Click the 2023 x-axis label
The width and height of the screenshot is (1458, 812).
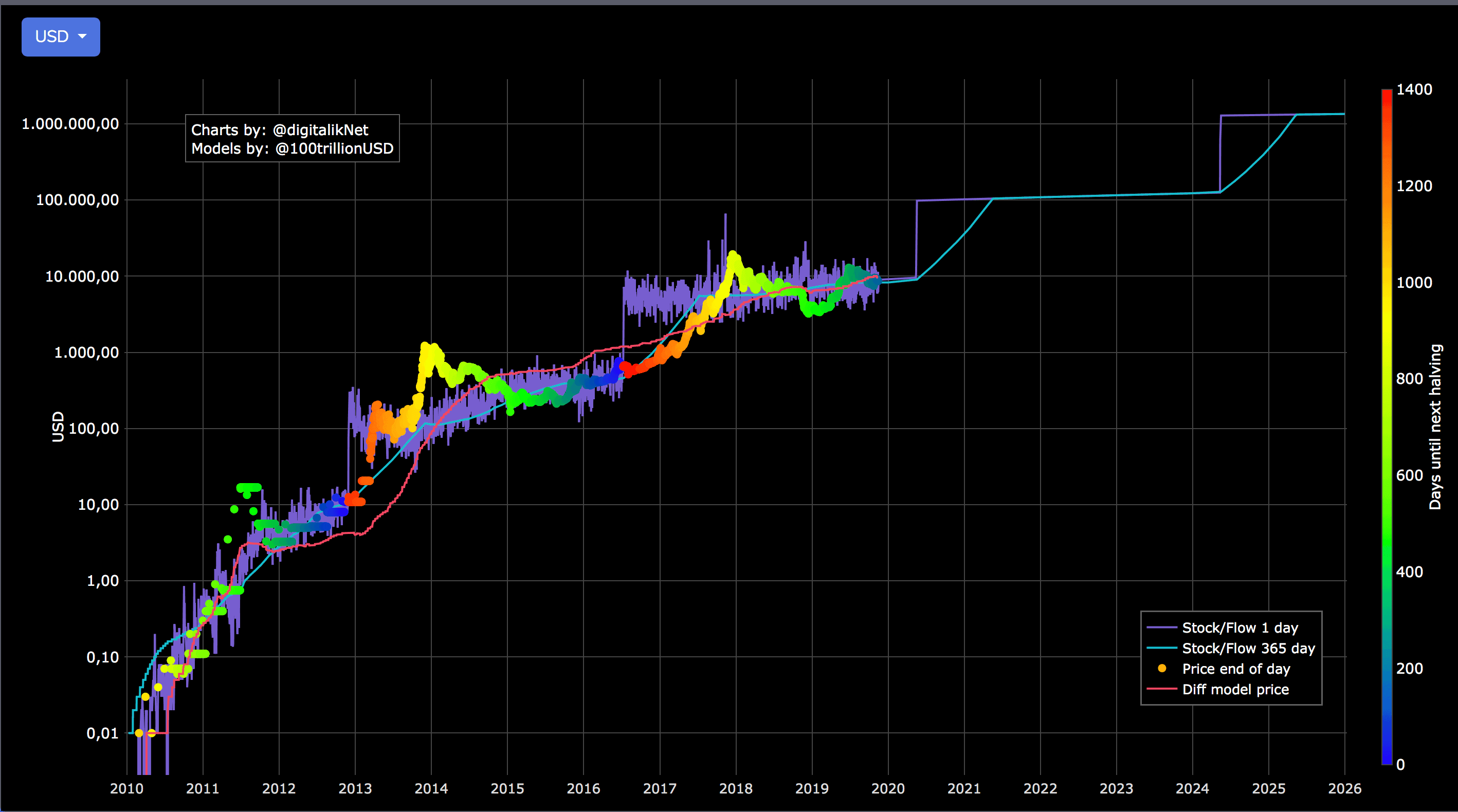(1117, 789)
